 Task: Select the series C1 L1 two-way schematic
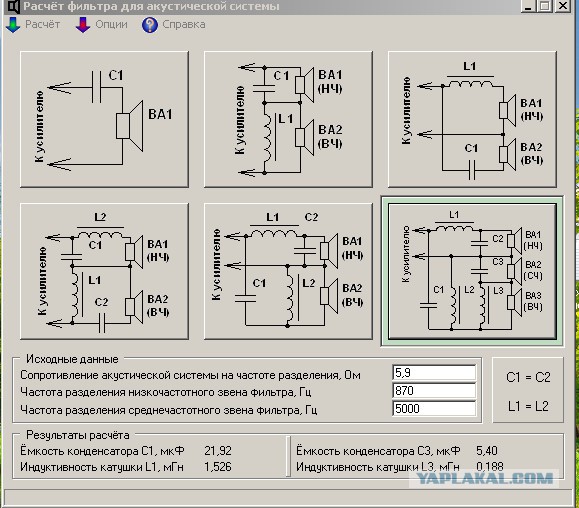point(288,119)
